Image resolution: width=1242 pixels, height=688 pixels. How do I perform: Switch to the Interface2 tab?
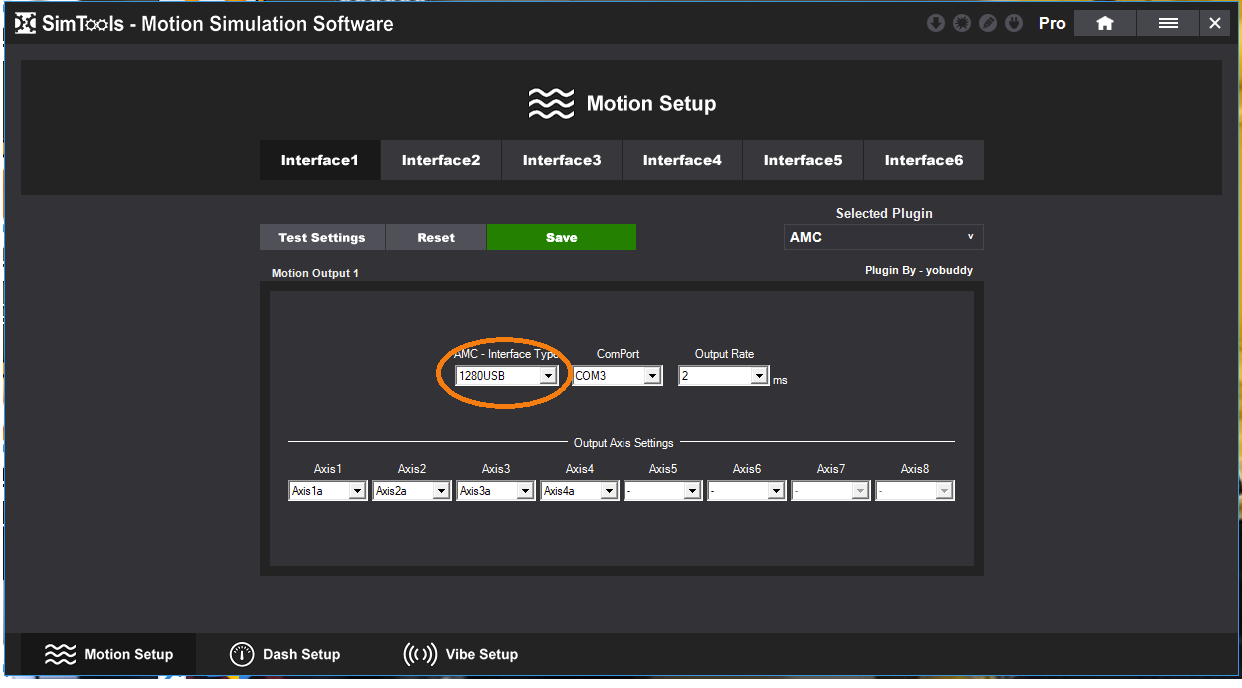[x=441, y=160]
